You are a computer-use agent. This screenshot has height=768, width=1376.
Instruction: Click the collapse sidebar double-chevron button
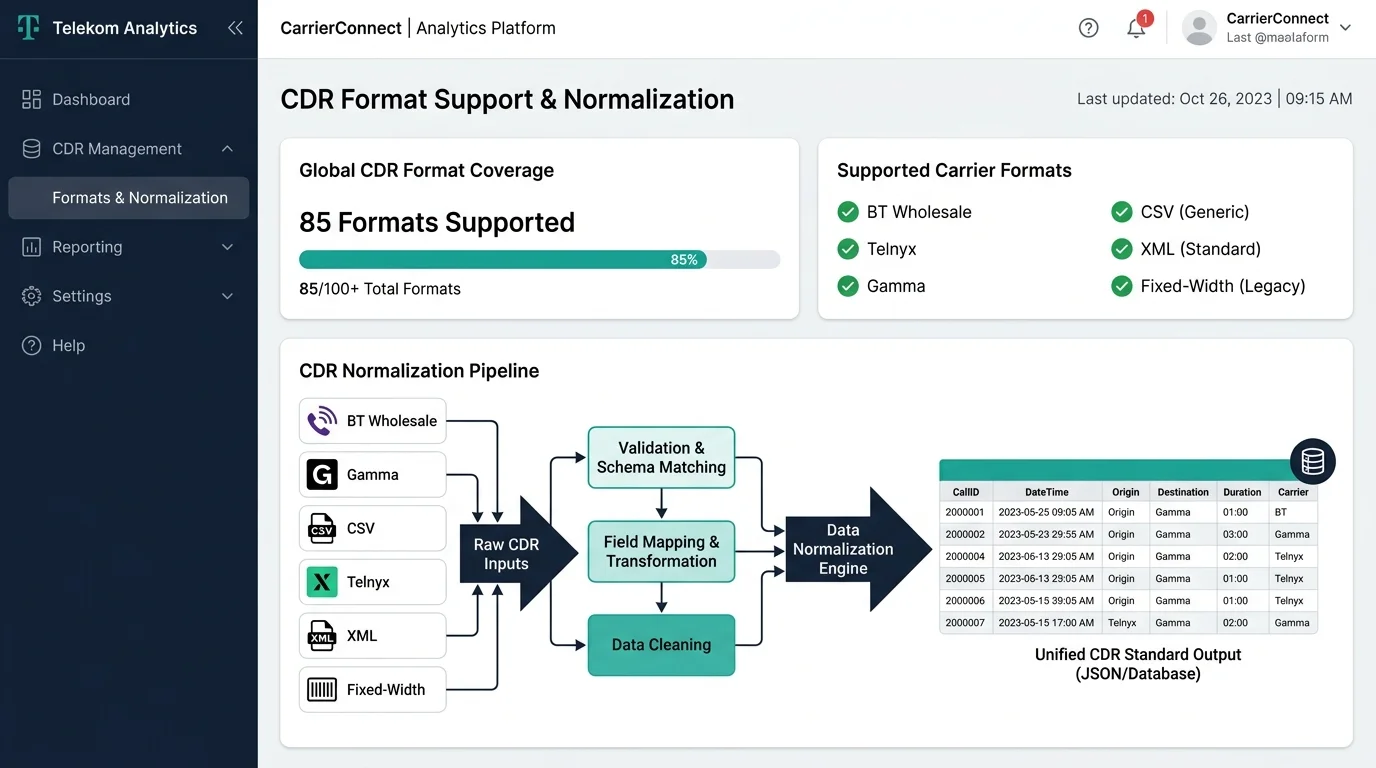coord(235,27)
